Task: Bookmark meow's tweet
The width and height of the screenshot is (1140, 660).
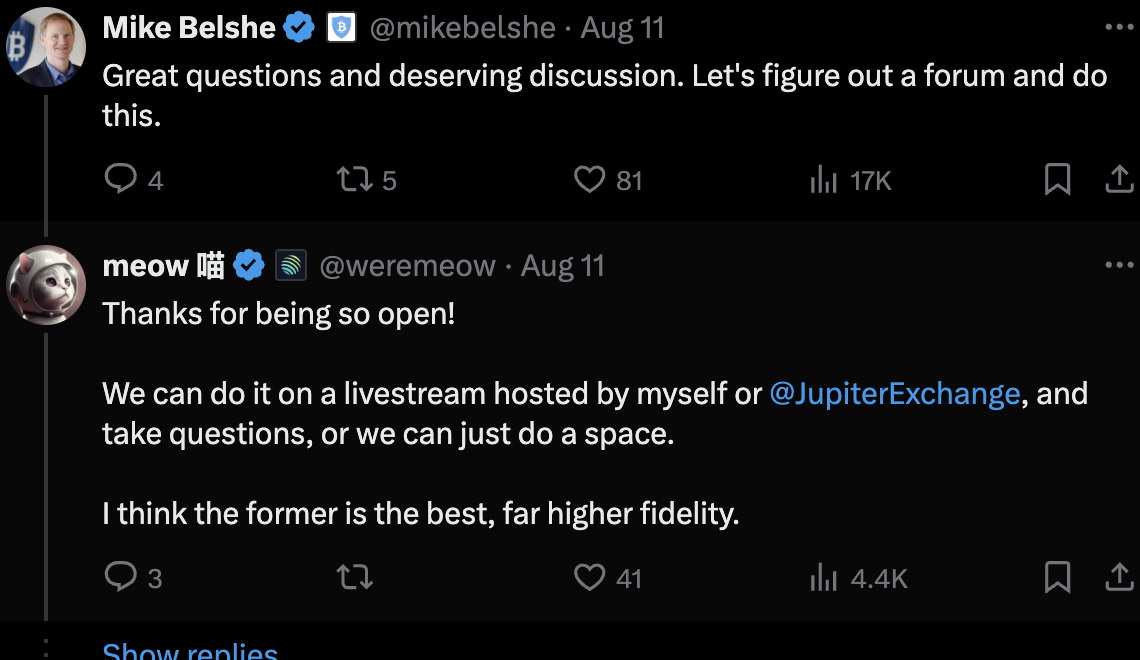Action: [x=1057, y=577]
